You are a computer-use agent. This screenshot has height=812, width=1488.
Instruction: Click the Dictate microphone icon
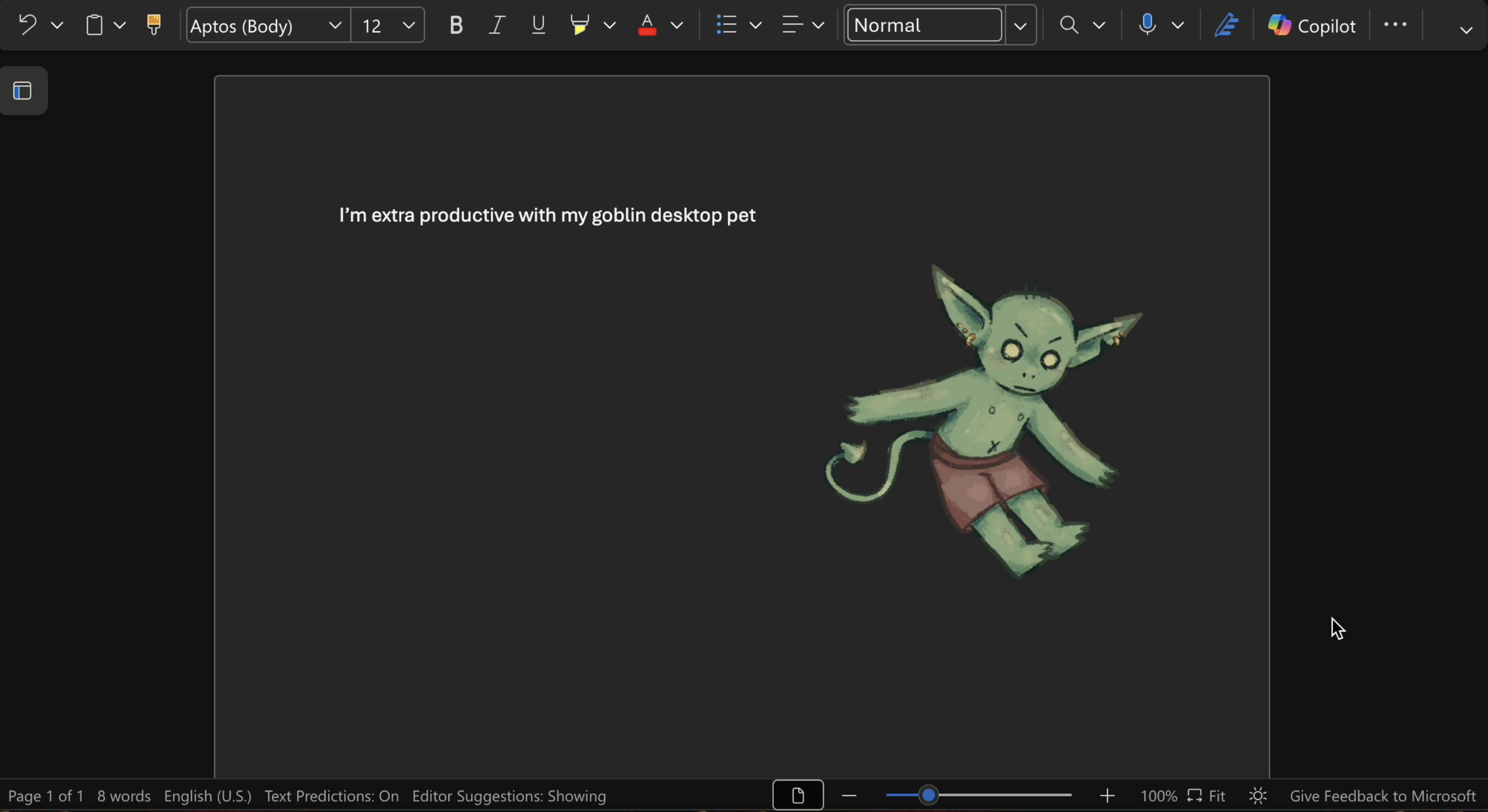(1147, 25)
